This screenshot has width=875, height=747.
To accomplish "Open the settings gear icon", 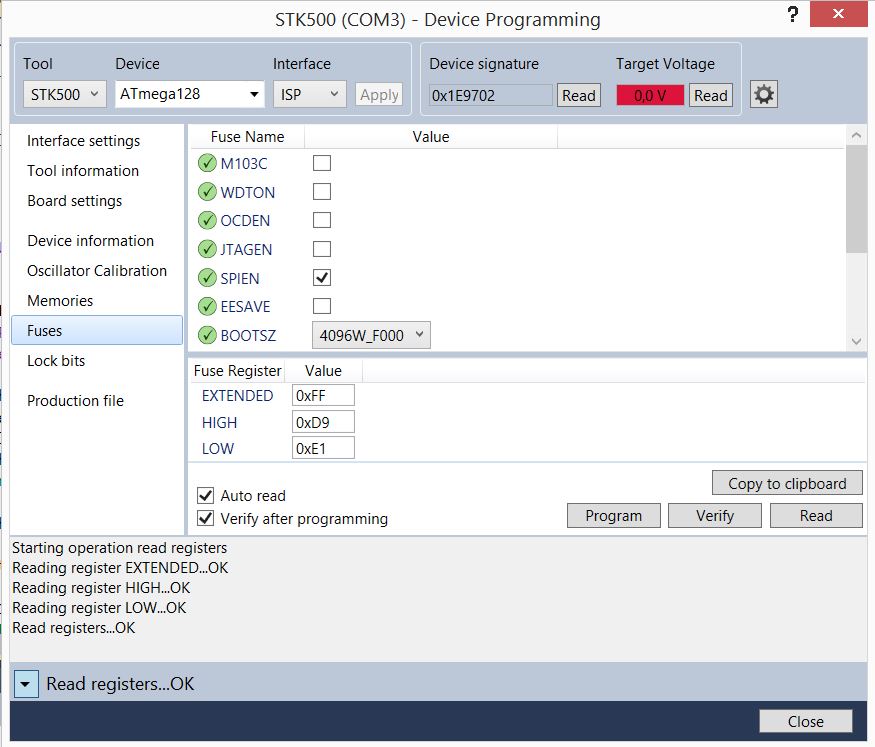I will click(x=763, y=94).
